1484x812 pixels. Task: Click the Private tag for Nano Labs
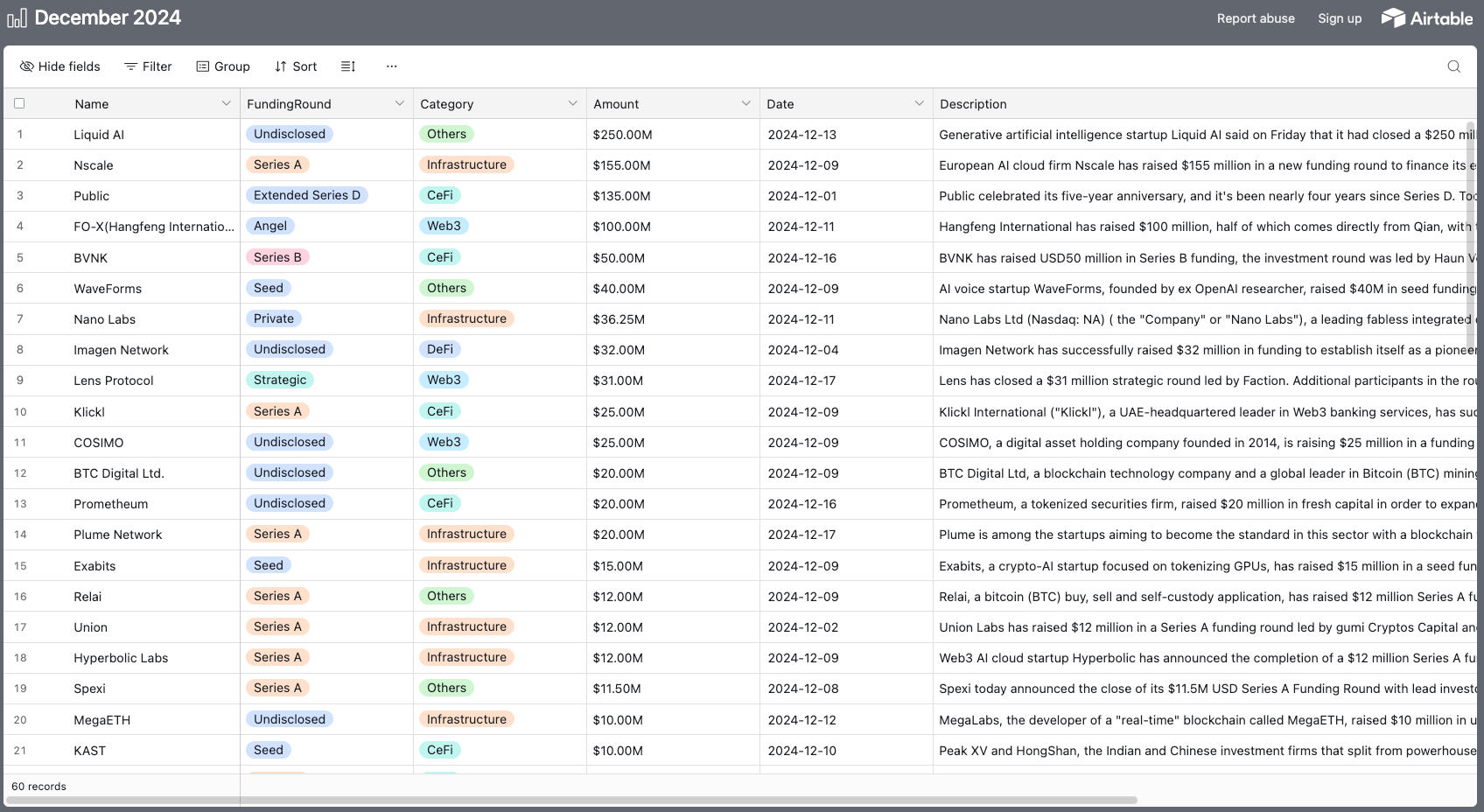[274, 318]
